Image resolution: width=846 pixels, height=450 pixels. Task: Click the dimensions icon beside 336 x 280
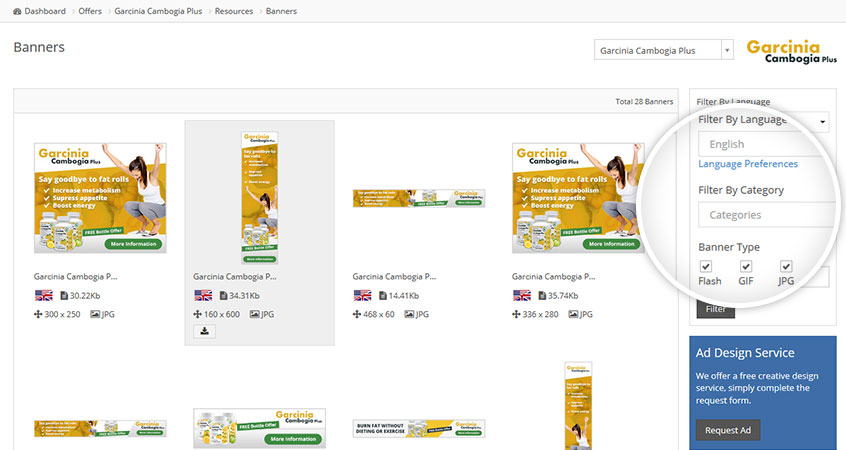[x=516, y=314]
